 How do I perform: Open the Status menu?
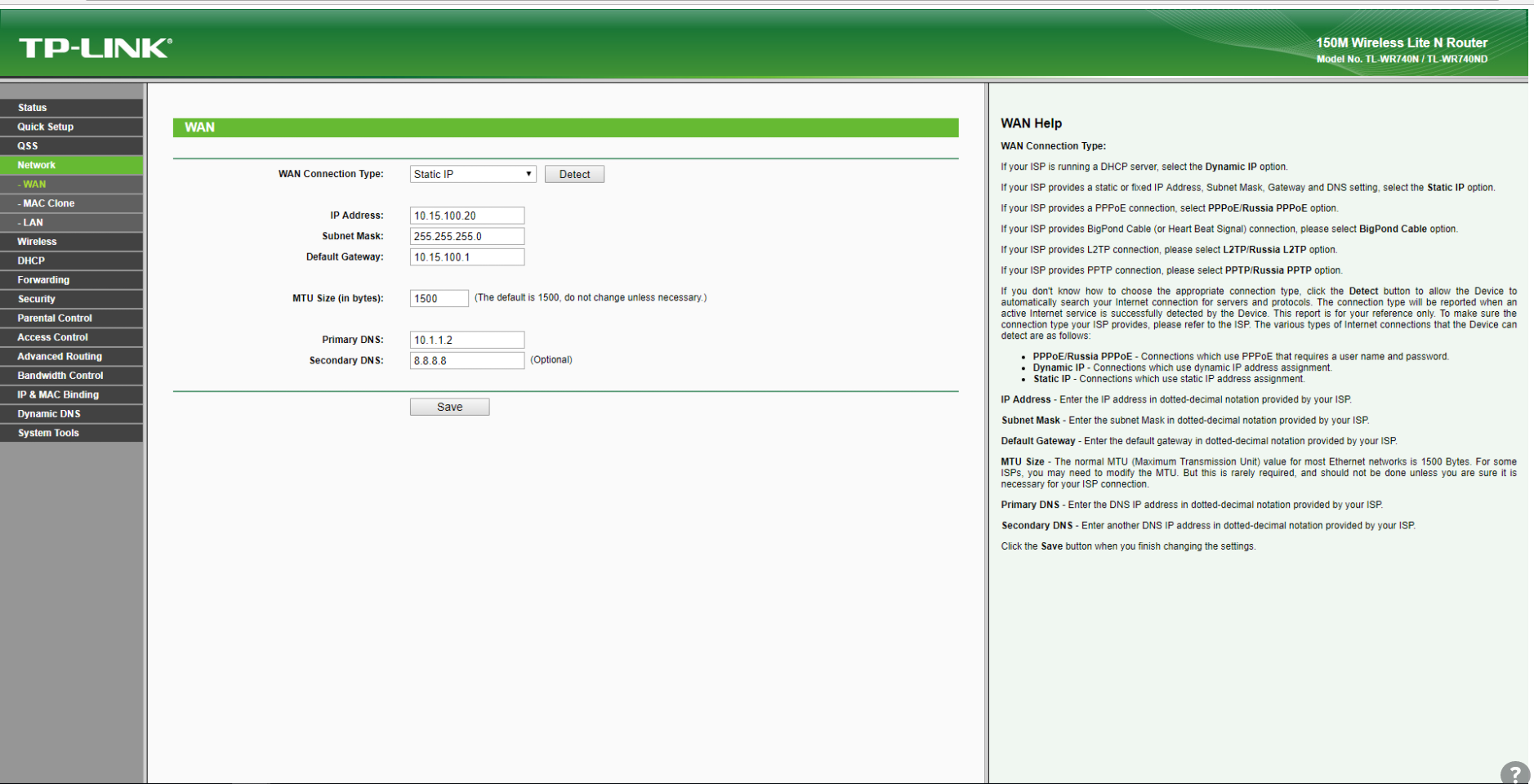pos(71,108)
